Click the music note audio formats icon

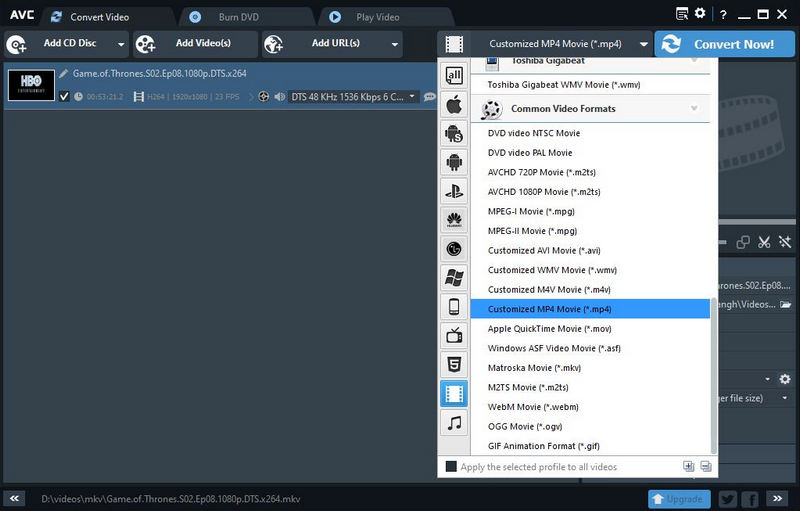(x=454, y=423)
